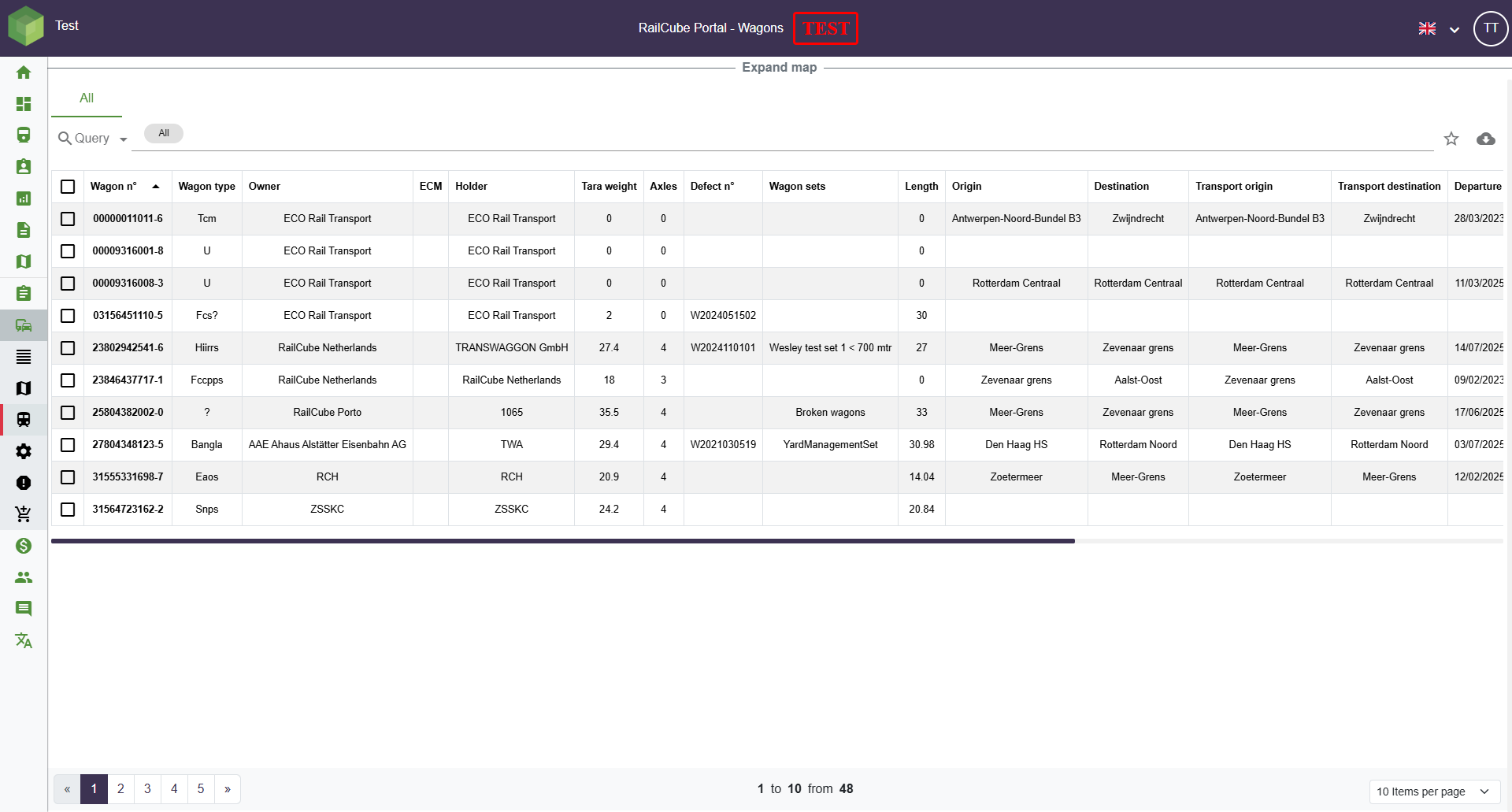Go to page 3 in pagination
The width and height of the screenshot is (1512, 812).
point(147,788)
